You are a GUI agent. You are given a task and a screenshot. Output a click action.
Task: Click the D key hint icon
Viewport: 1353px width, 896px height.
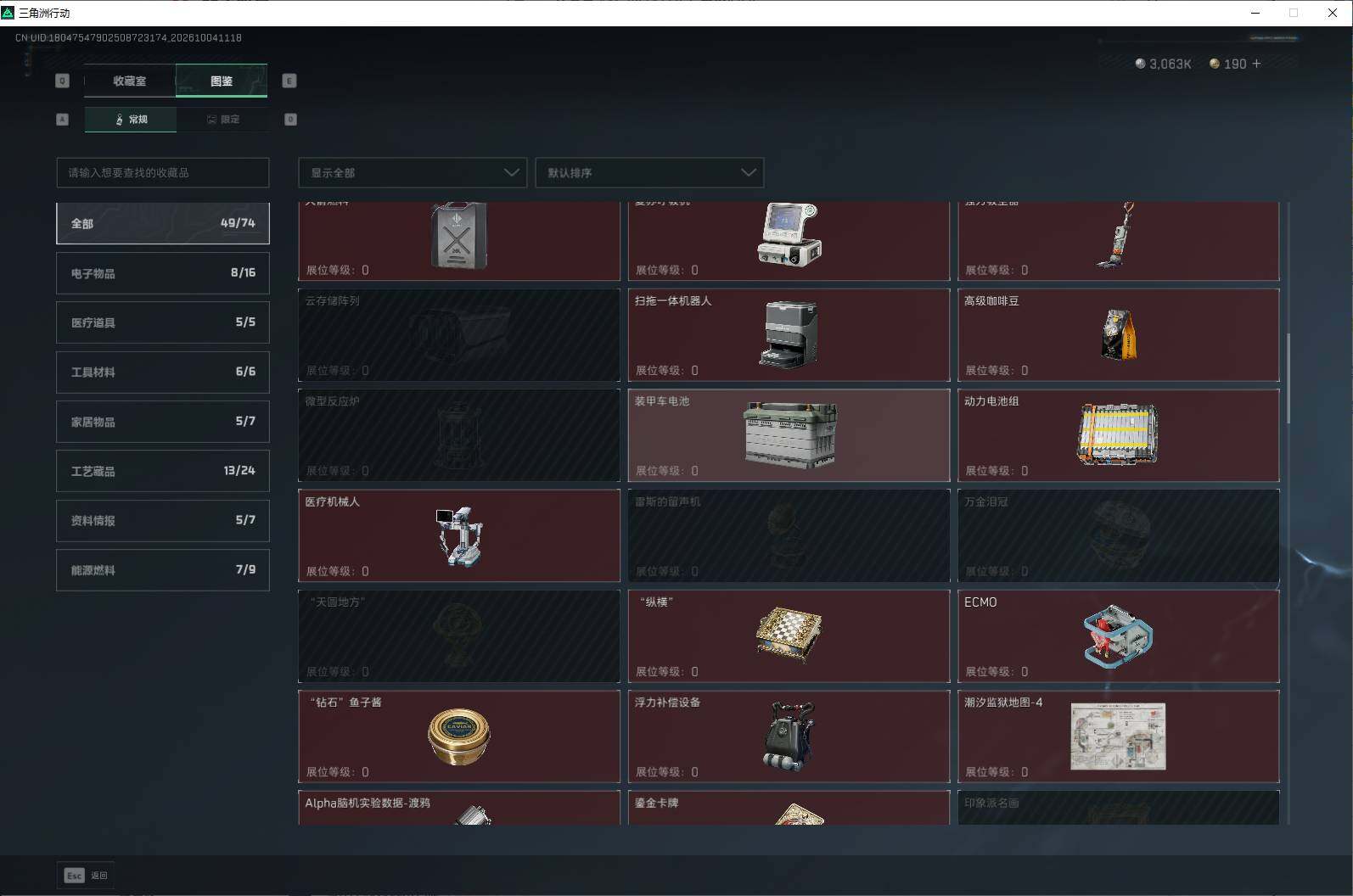290,120
